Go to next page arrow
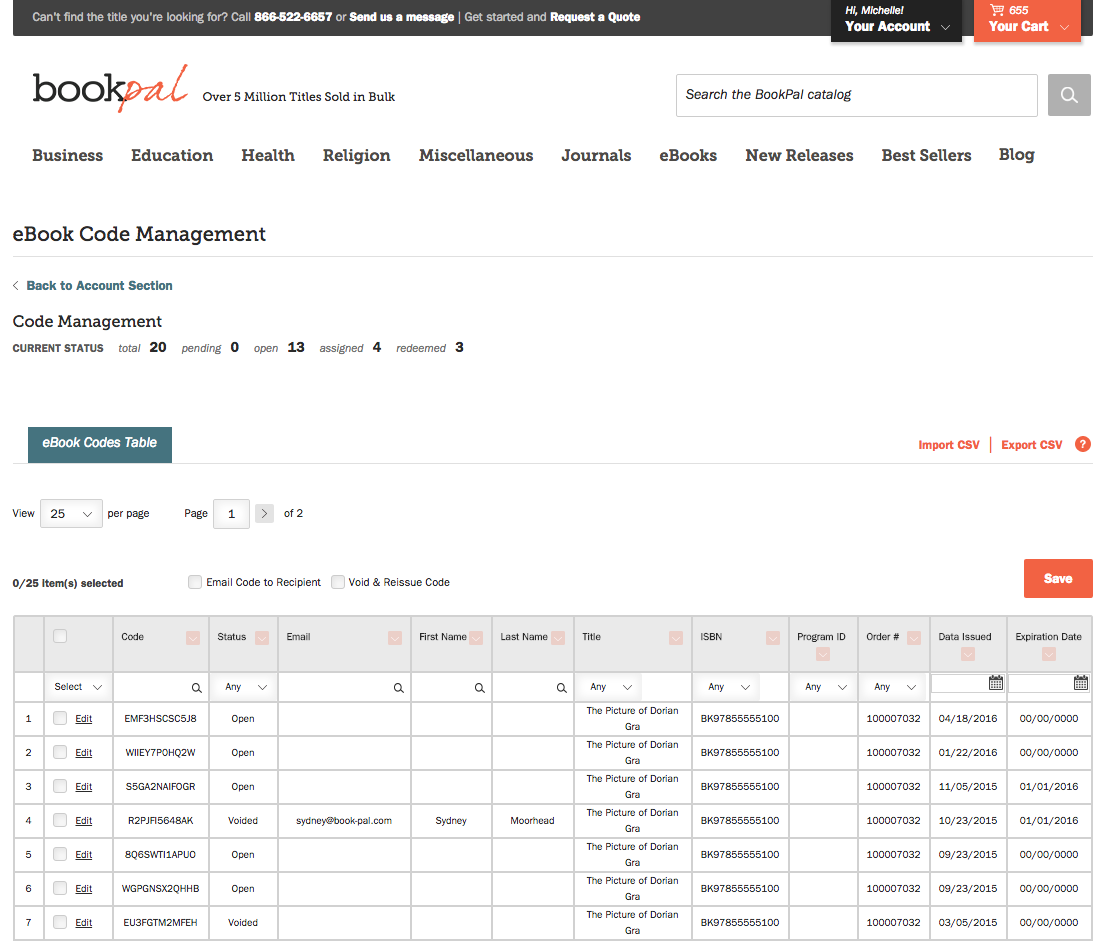This screenshot has width=1108, height=941. (264, 514)
